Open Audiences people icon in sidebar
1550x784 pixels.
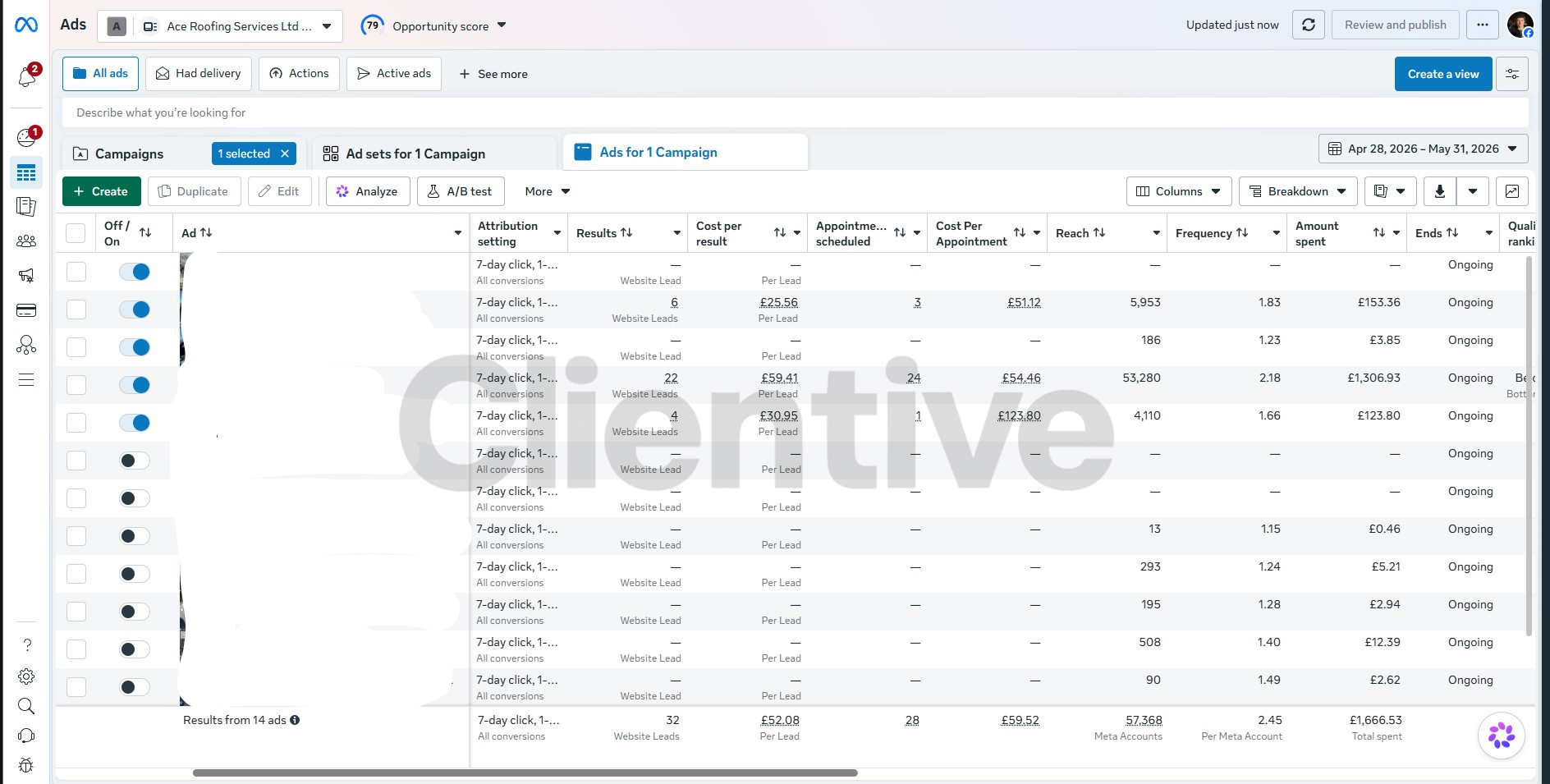pos(26,241)
